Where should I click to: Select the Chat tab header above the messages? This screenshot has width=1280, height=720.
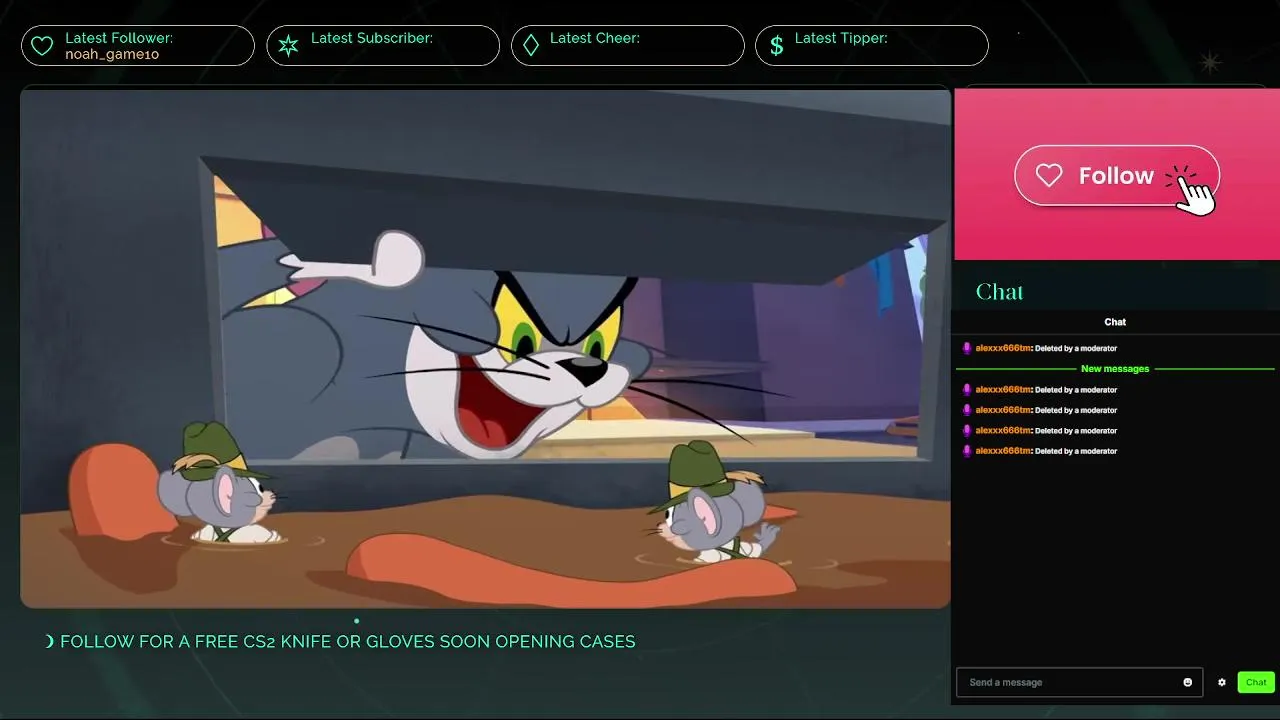click(x=1115, y=322)
